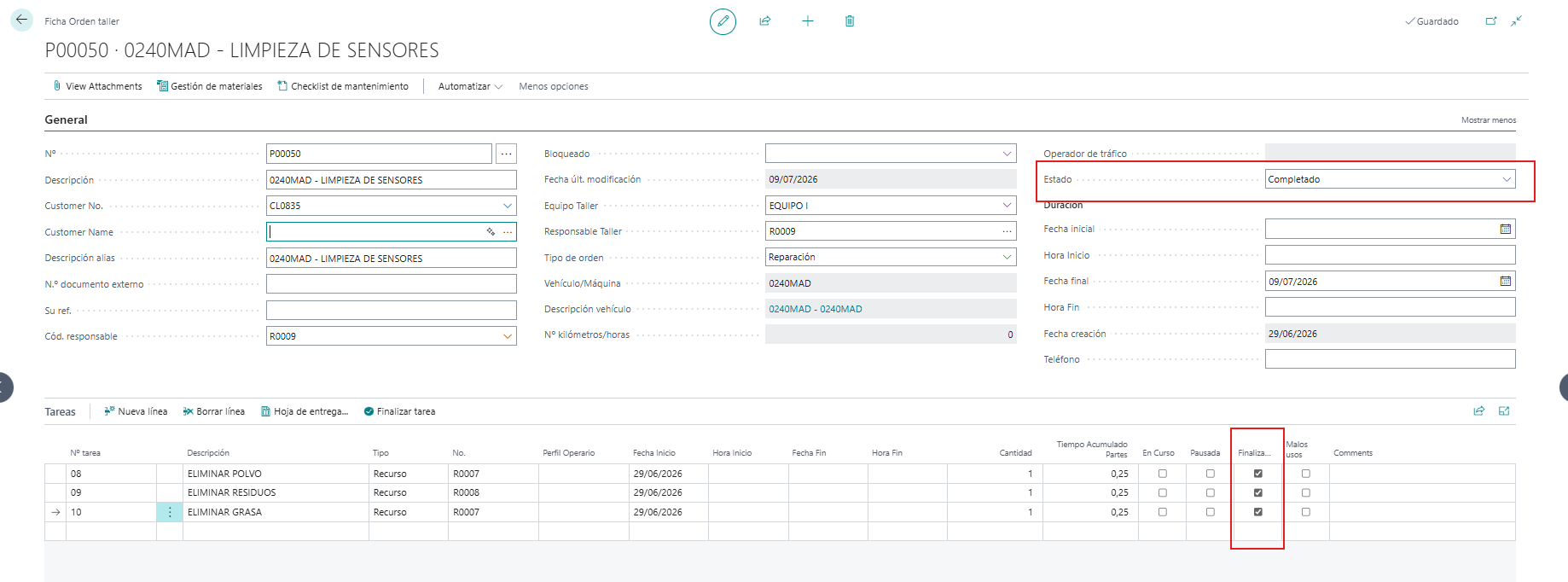Expand the Automatizar menu
Image resolution: width=1568 pixels, height=582 pixels.
click(470, 86)
